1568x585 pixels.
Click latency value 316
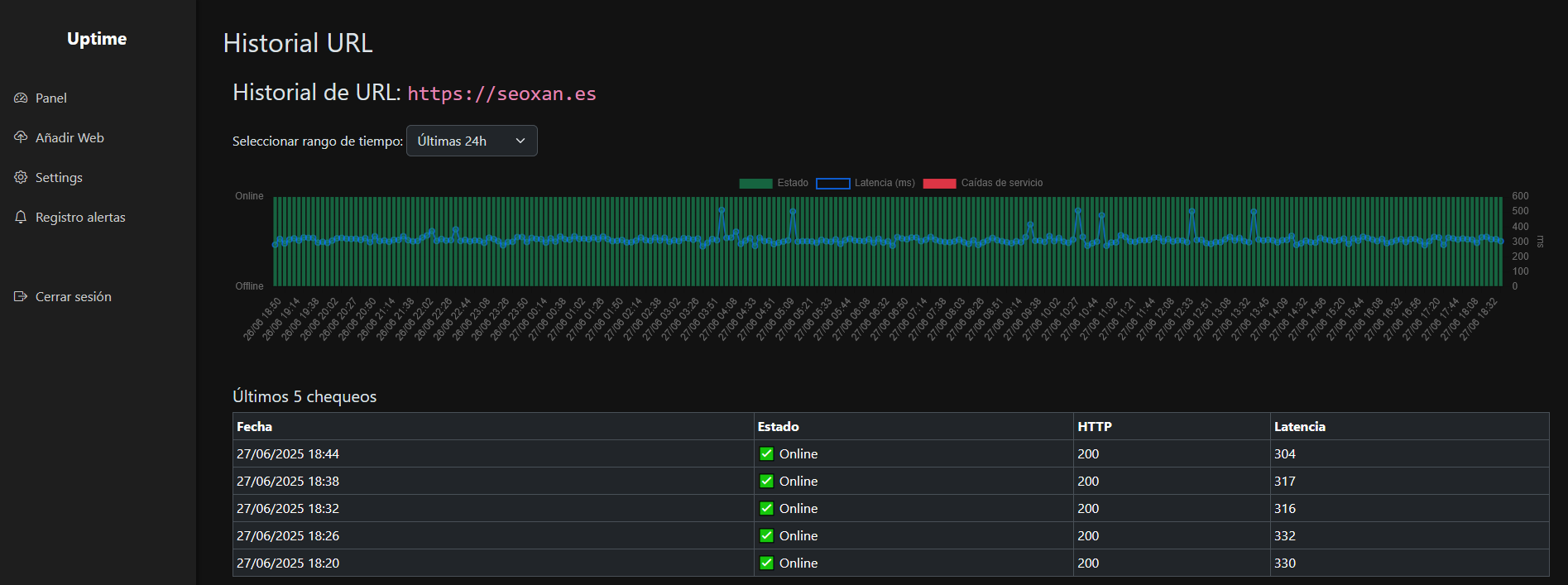[x=1284, y=508]
